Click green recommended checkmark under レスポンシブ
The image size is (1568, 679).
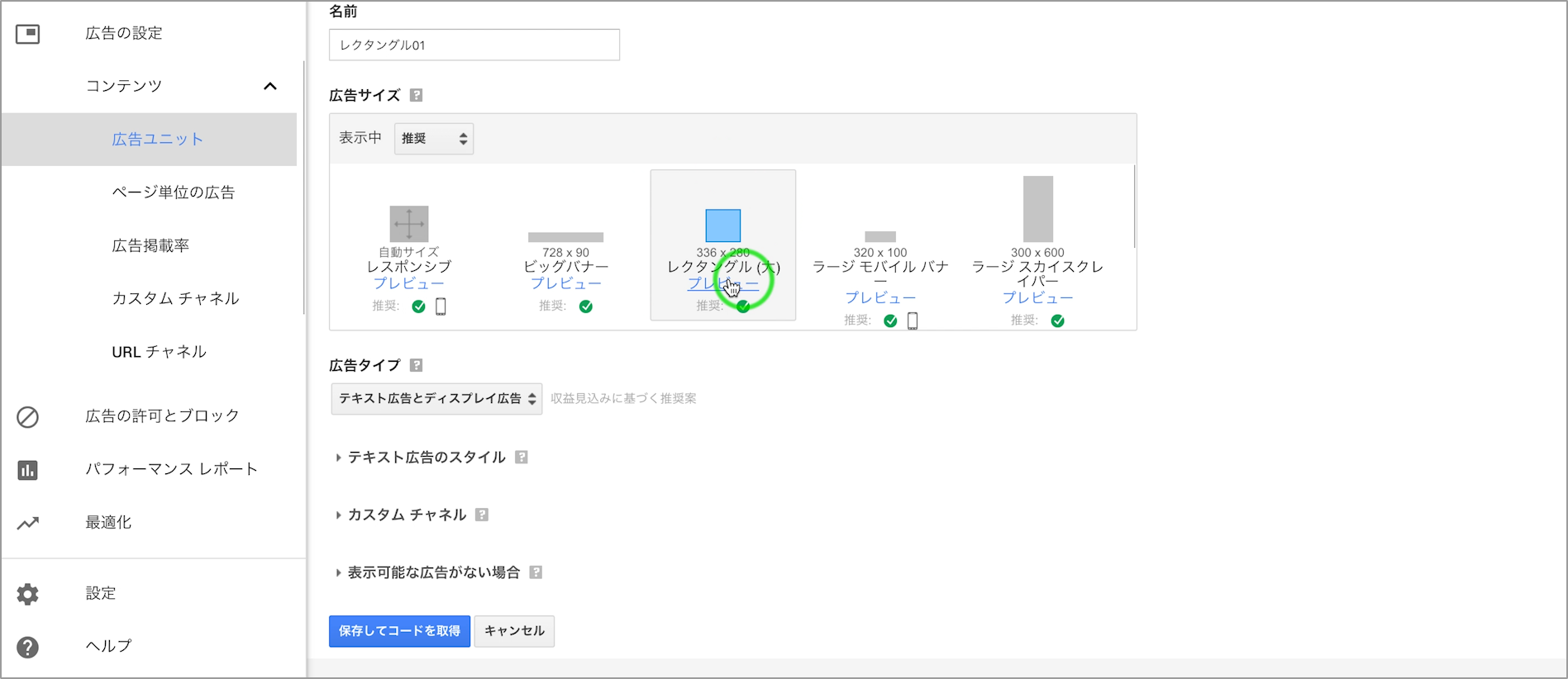tap(419, 306)
